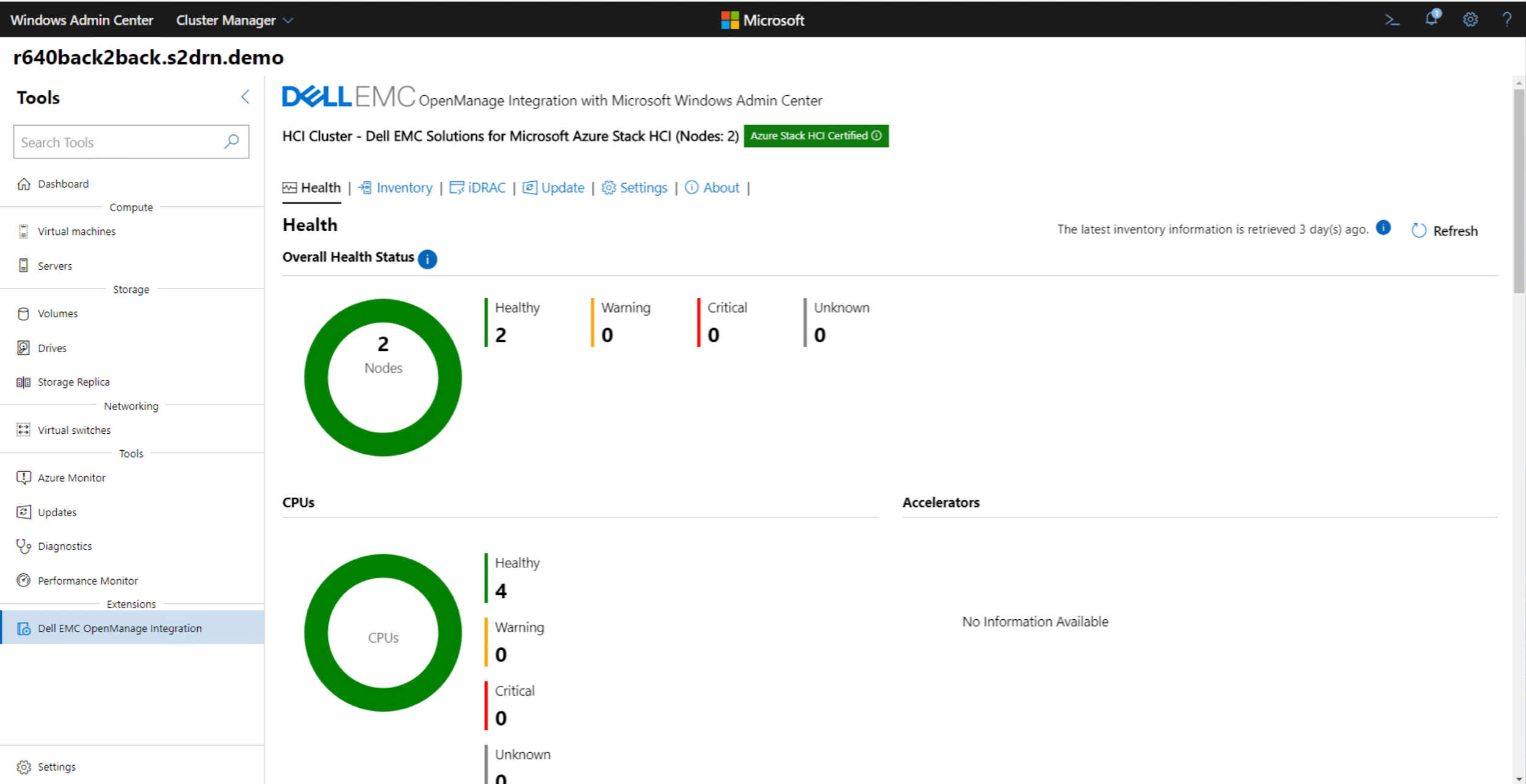Screen dimensions: 1526x784
Task: Click the Dell EMC logo
Action: pyautogui.click(x=348, y=97)
